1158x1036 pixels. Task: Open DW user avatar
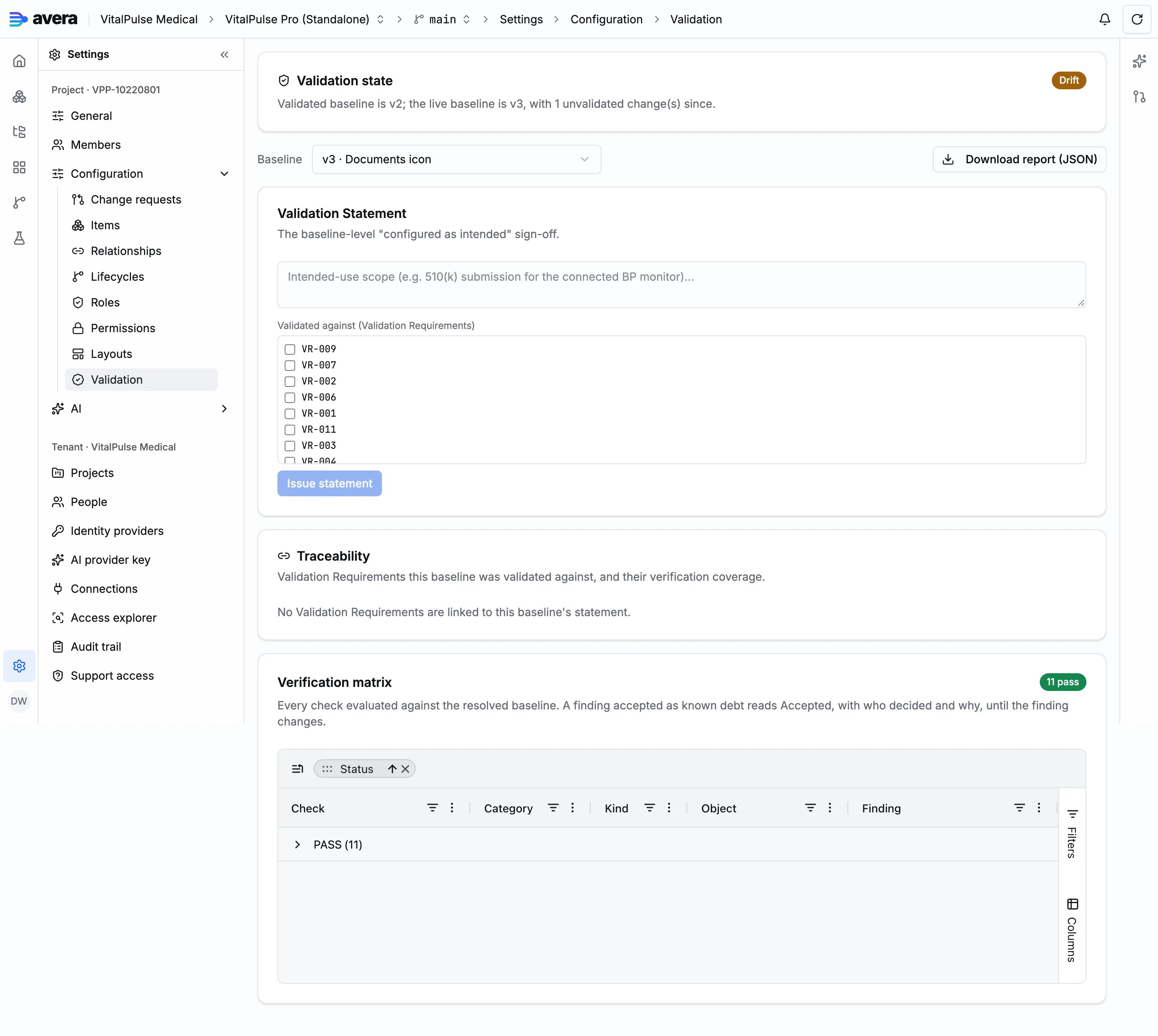(19, 701)
